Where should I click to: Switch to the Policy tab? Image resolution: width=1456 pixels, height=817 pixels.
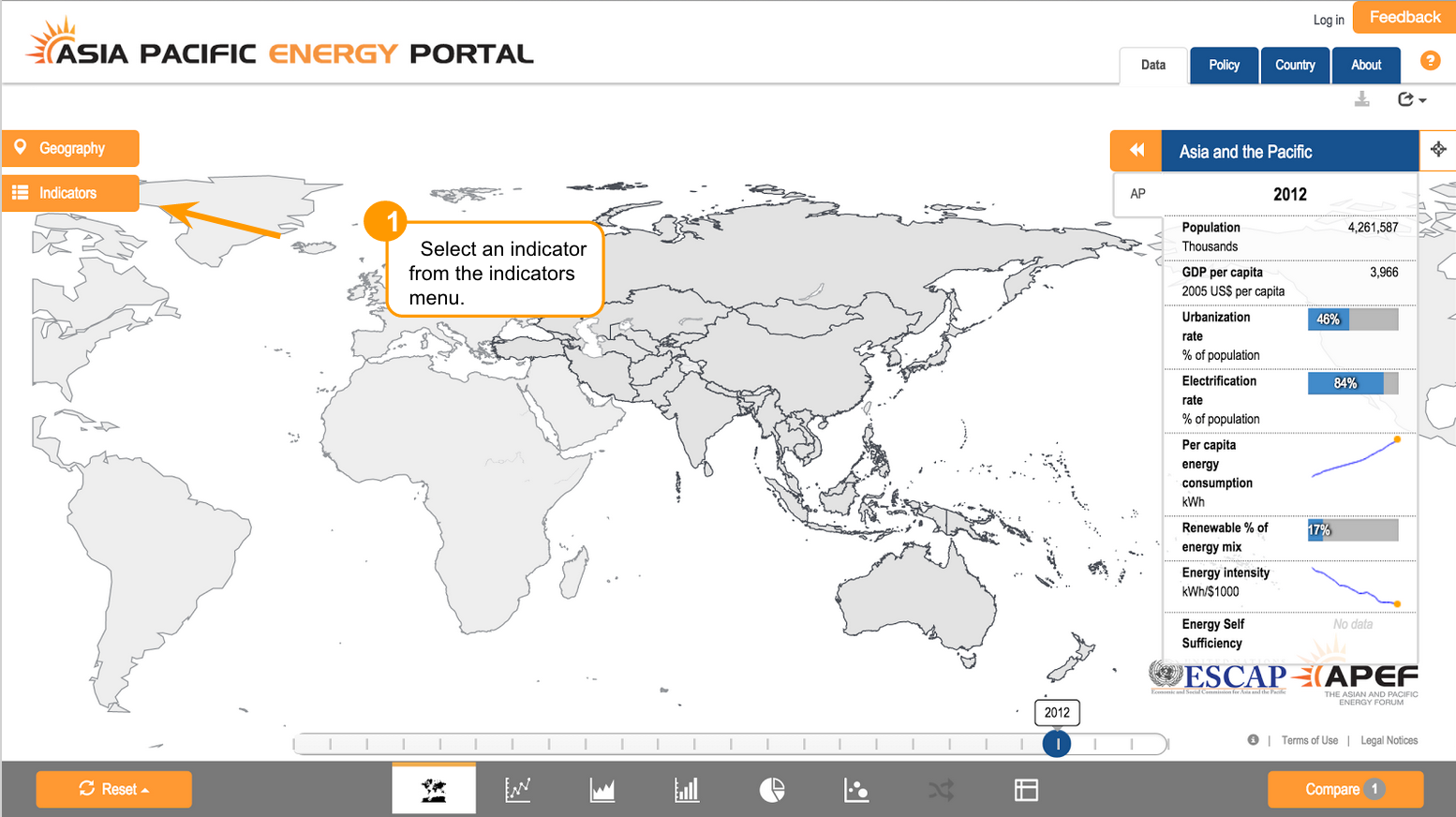click(x=1224, y=66)
